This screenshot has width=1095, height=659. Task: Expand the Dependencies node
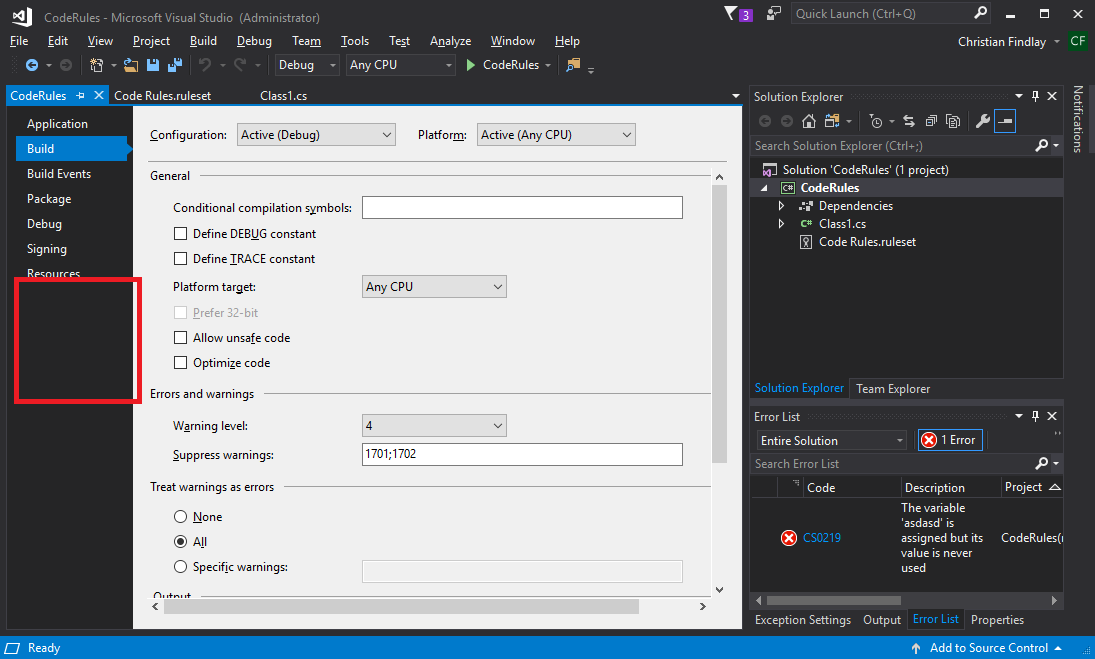click(x=781, y=206)
